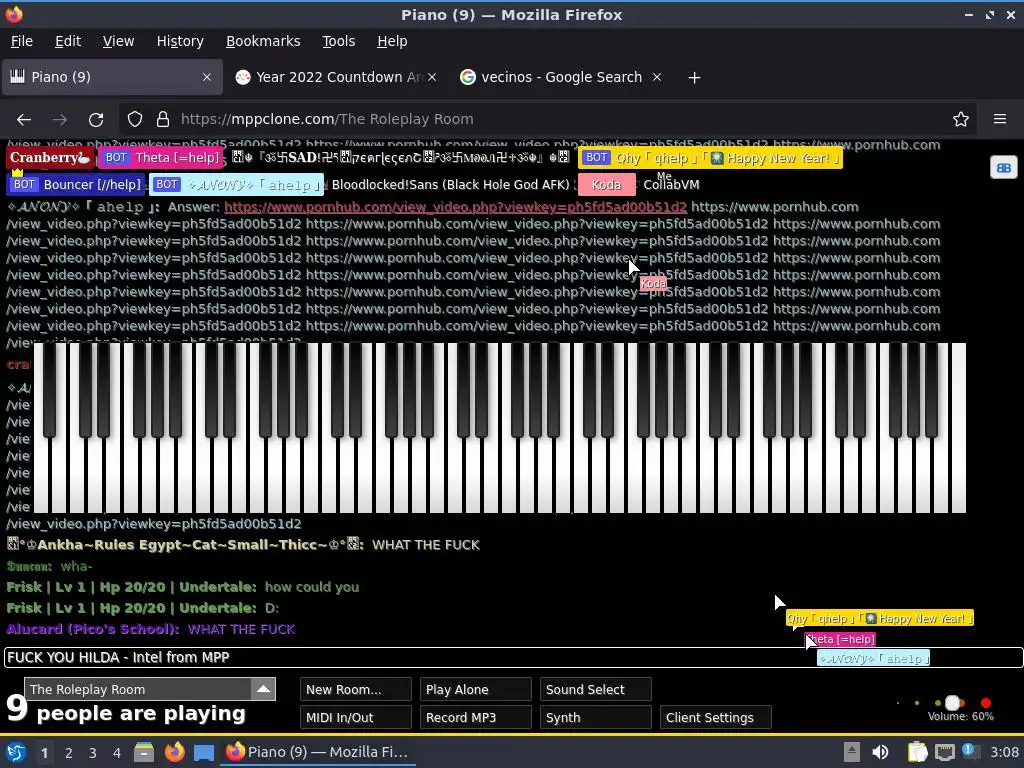Reload the page with the refresh icon
Image resolution: width=1024 pixels, height=768 pixels.
(x=96, y=120)
